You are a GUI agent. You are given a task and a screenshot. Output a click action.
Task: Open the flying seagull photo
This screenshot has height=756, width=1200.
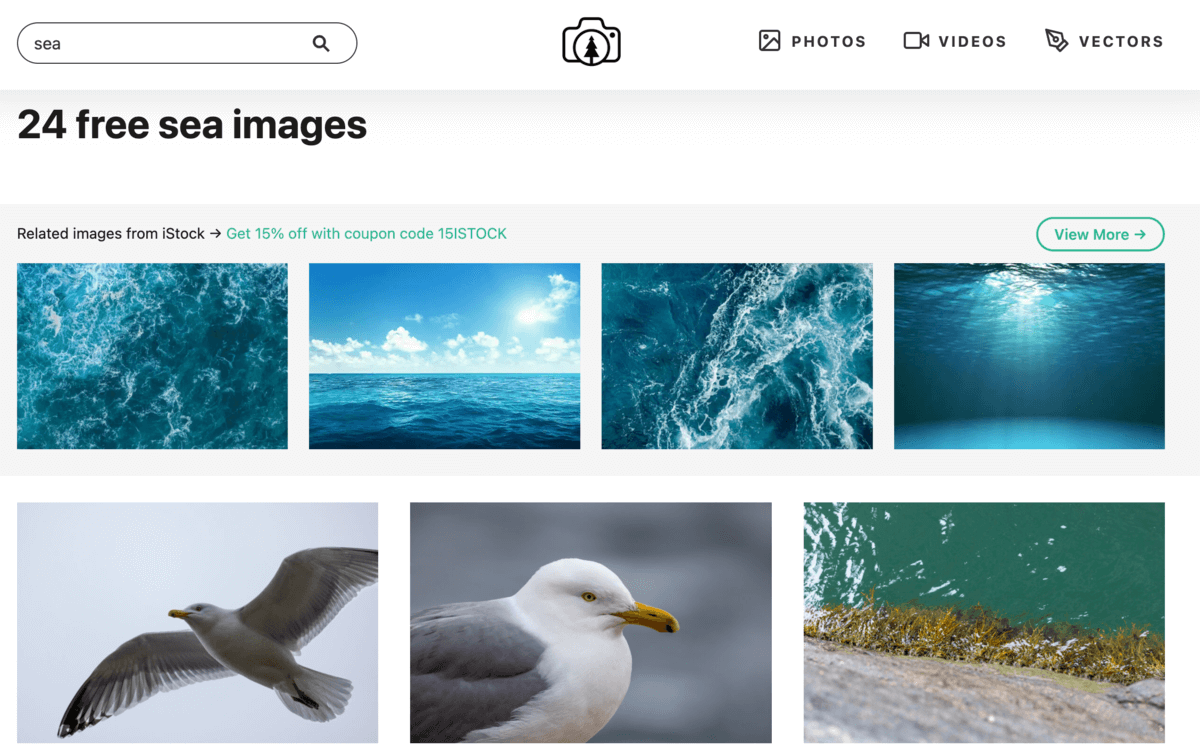coord(198,623)
